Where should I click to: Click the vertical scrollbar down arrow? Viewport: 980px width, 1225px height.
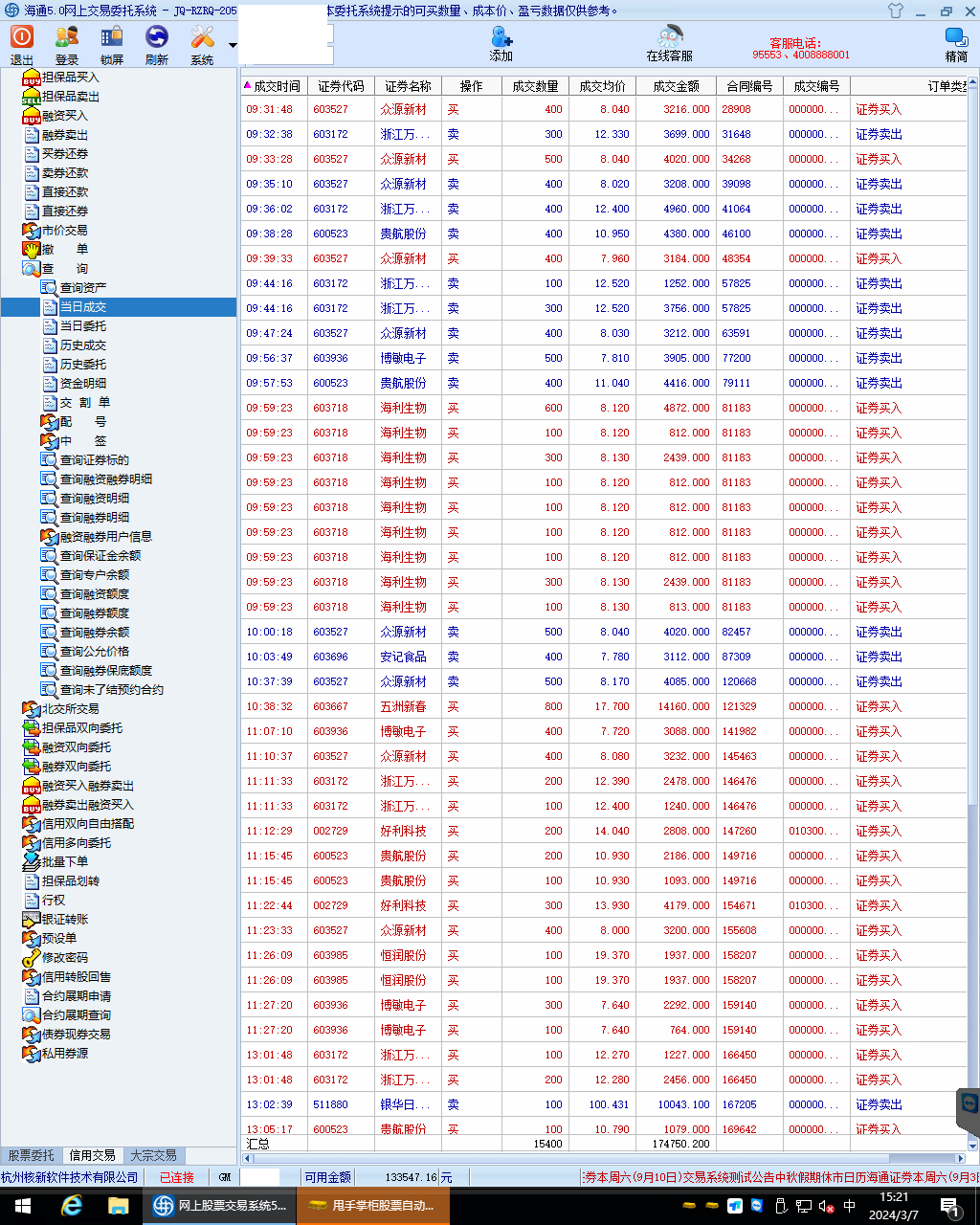[x=973, y=1144]
